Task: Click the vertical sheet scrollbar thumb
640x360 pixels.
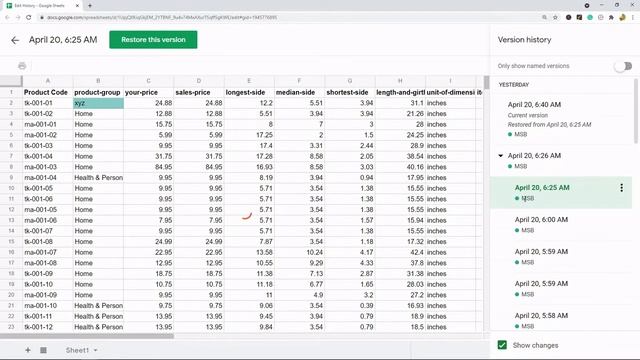Action: [x=487, y=82]
